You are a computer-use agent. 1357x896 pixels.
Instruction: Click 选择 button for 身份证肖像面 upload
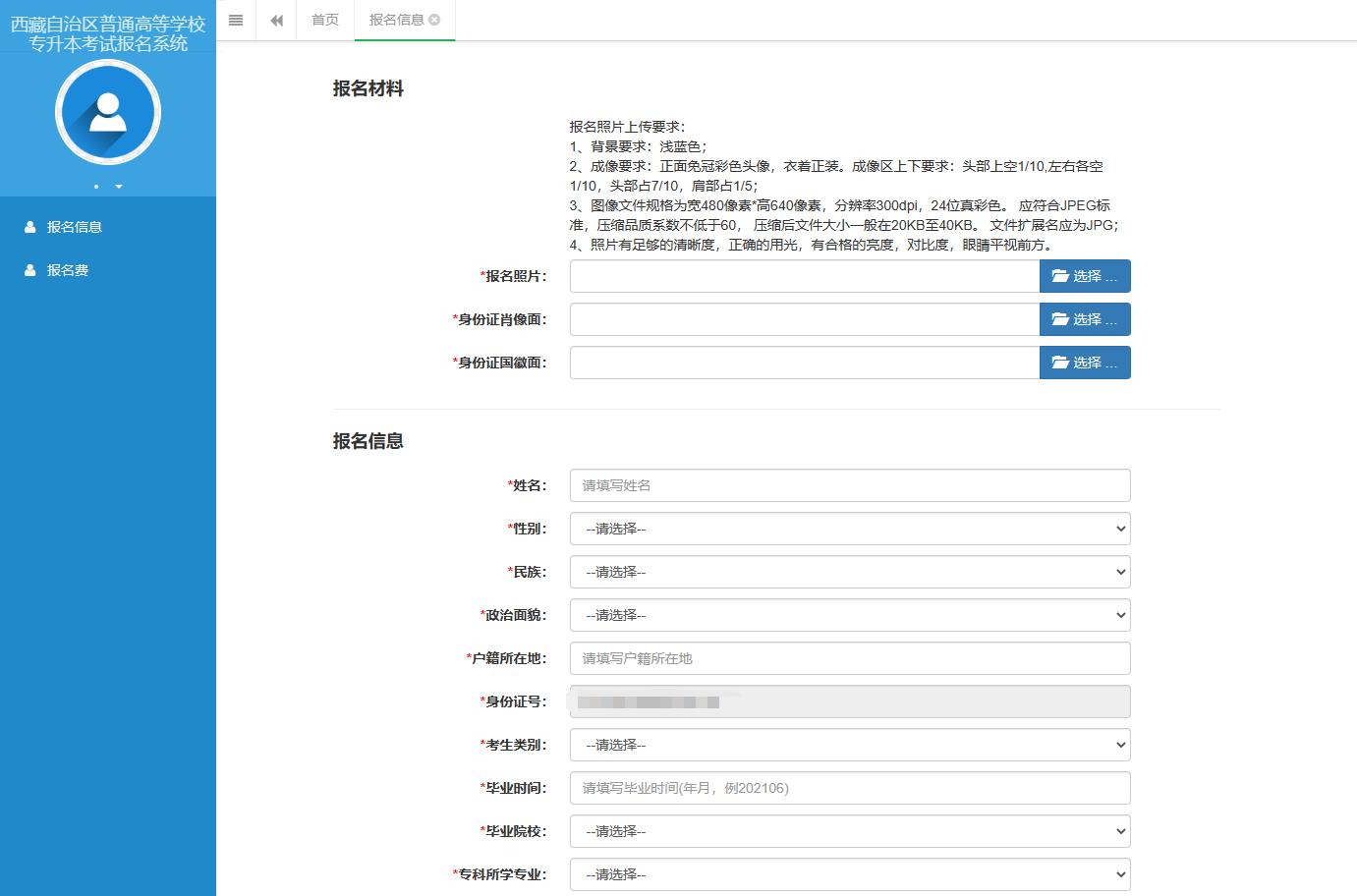pyautogui.click(x=1085, y=319)
